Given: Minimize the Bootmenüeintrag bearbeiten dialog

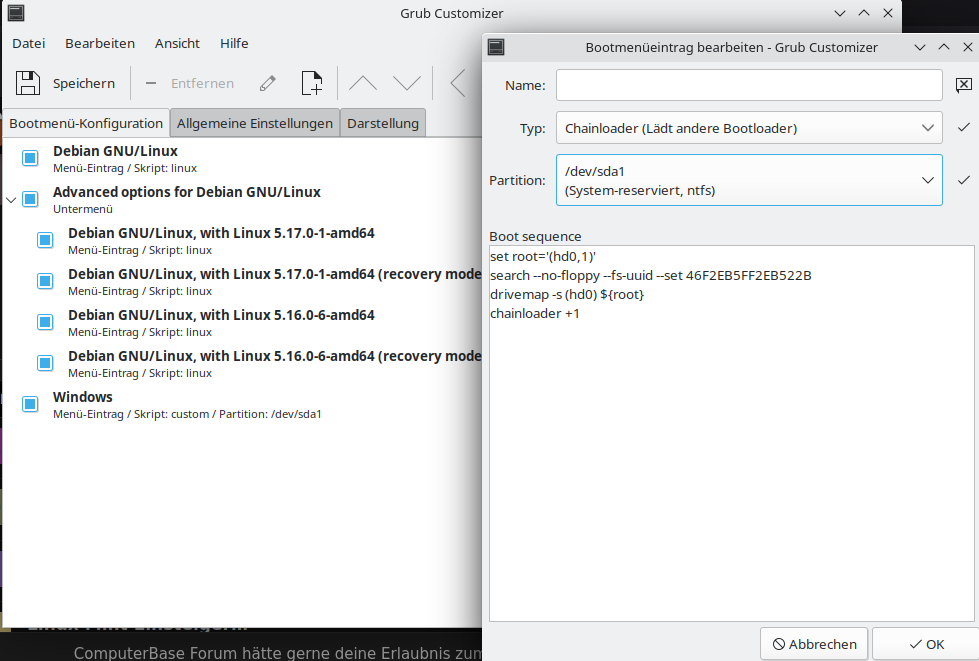Looking at the screenshot, I should point(920,47).
